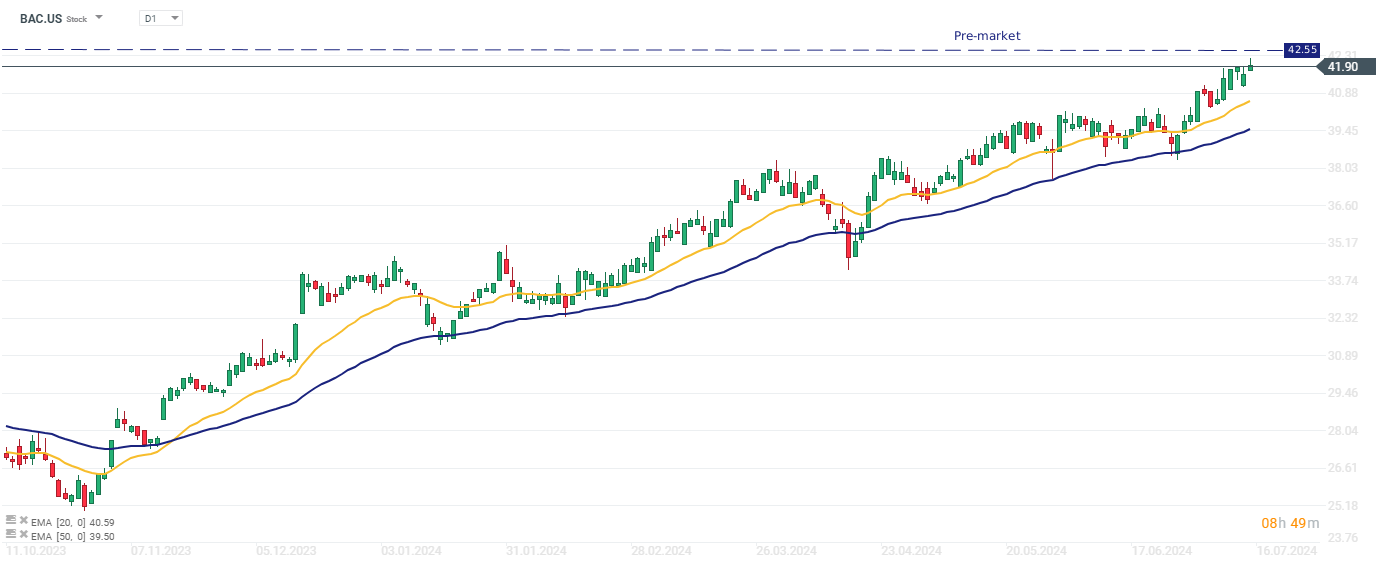The height and width of the screenshot is (568, 1388).
Task: Click the 16.07.2024 date label
Action: [x=1286, y=551]
